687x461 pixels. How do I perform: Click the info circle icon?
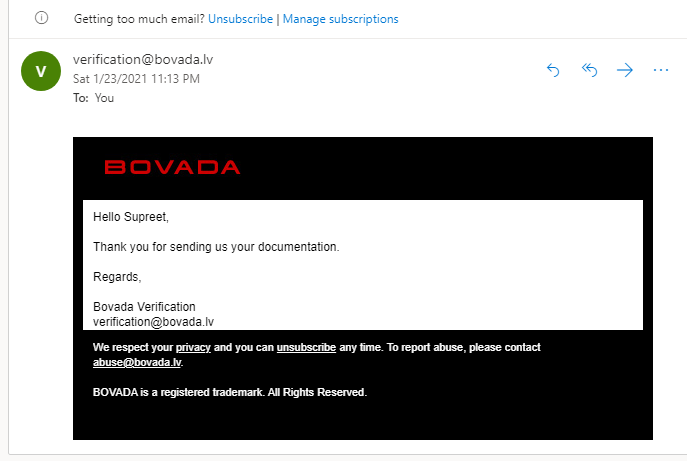[x=41, y=18]
